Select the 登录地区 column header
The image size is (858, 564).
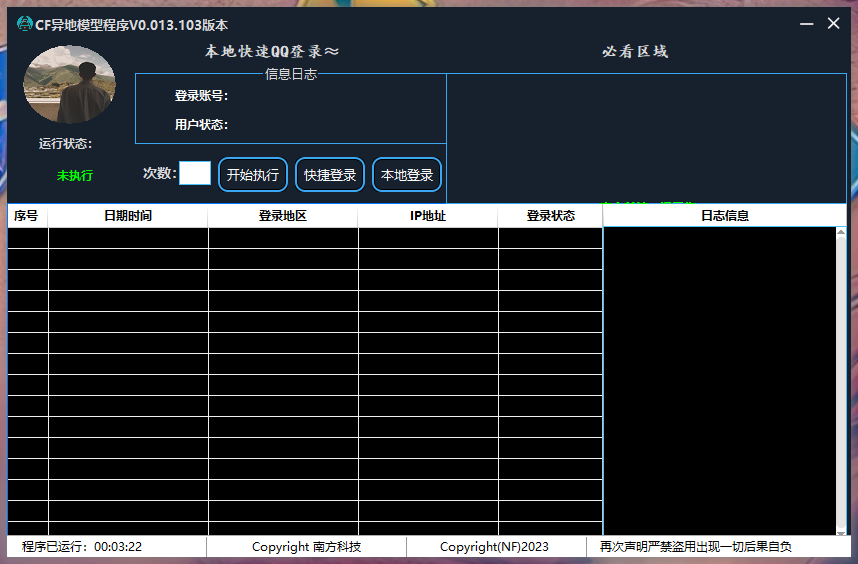click(x=283, y=216)
